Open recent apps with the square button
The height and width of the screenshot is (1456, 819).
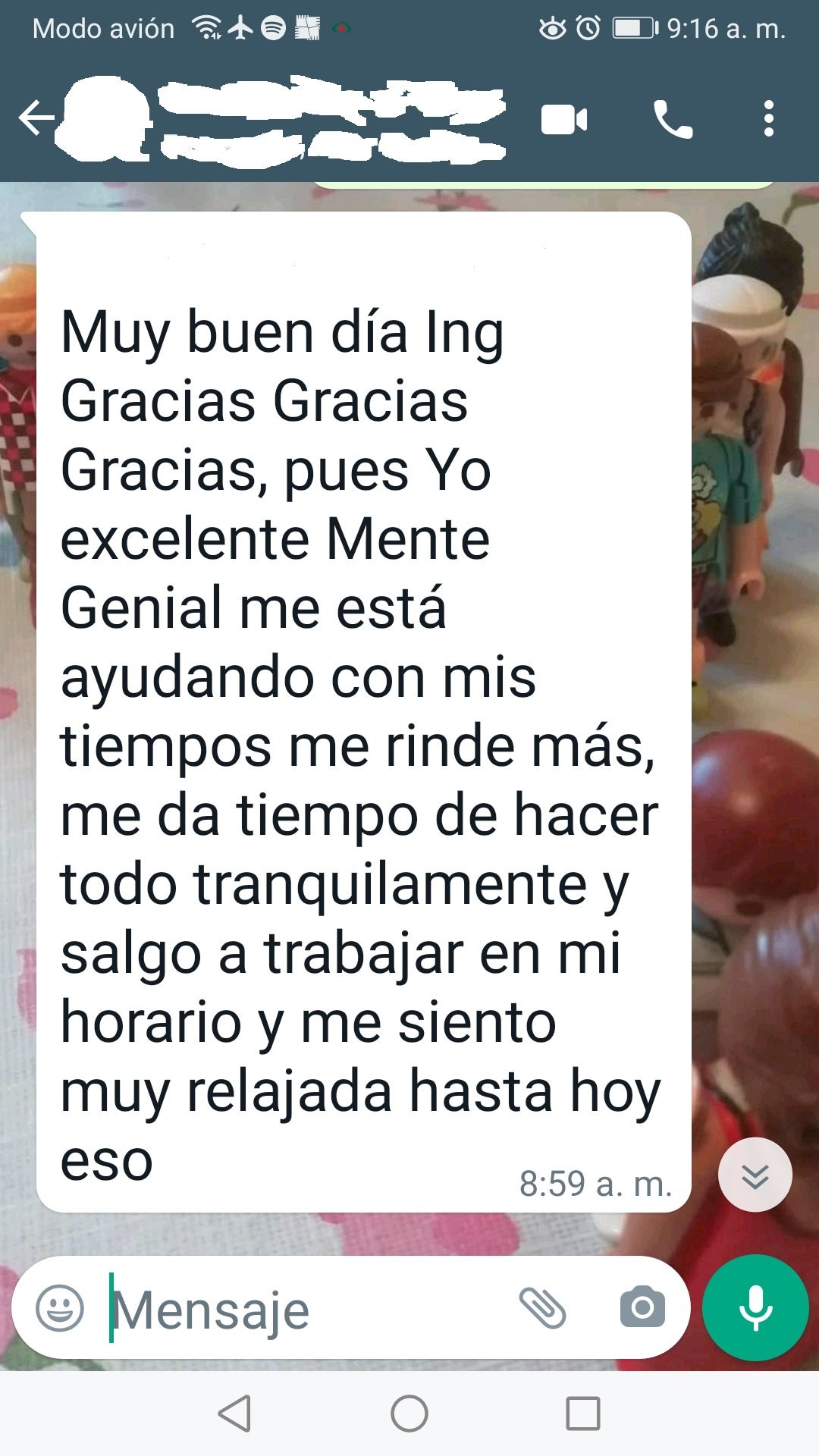coord(583,1414)
